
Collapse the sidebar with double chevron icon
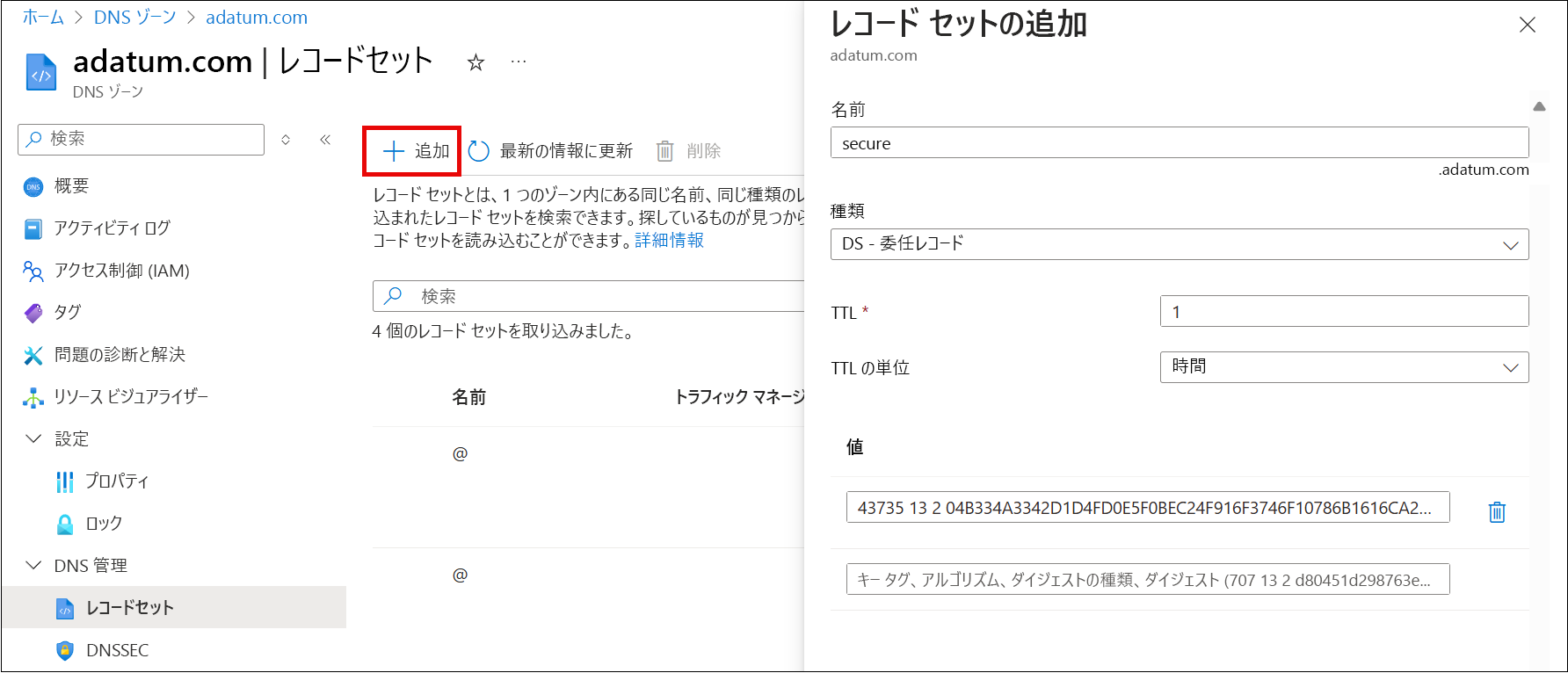click(x=325, y=140)
